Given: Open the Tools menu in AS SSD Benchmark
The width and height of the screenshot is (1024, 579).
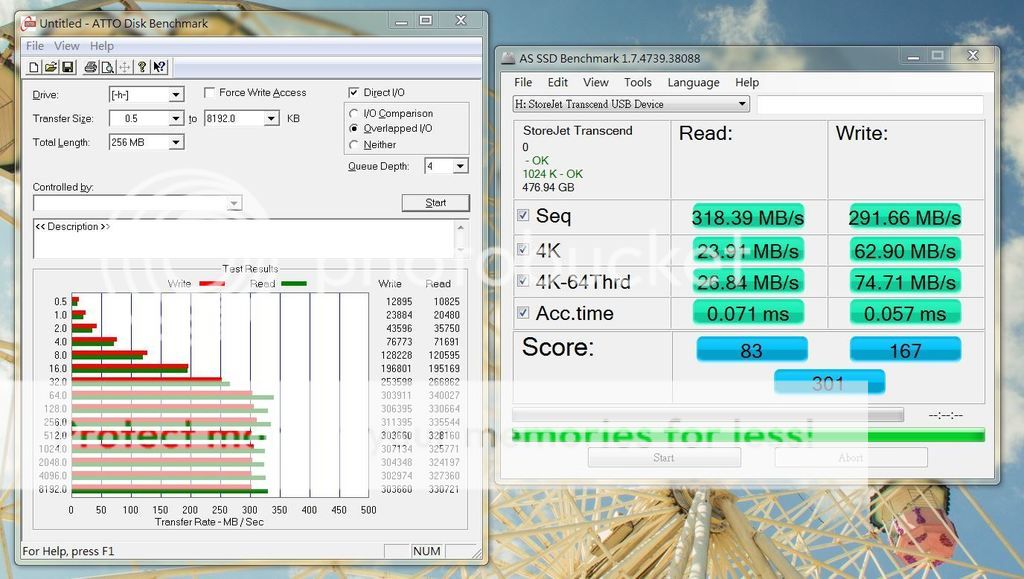Looking at the screenshot, I should (x=637, y=82).
